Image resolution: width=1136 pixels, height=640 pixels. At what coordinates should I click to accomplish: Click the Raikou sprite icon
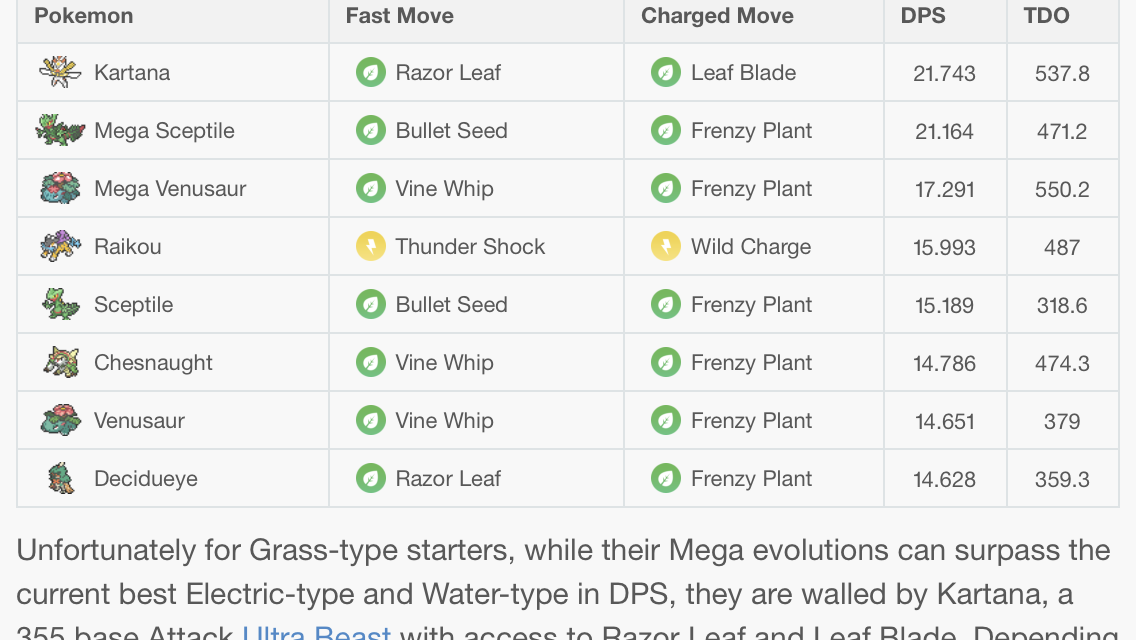click(x=60, y=246)
